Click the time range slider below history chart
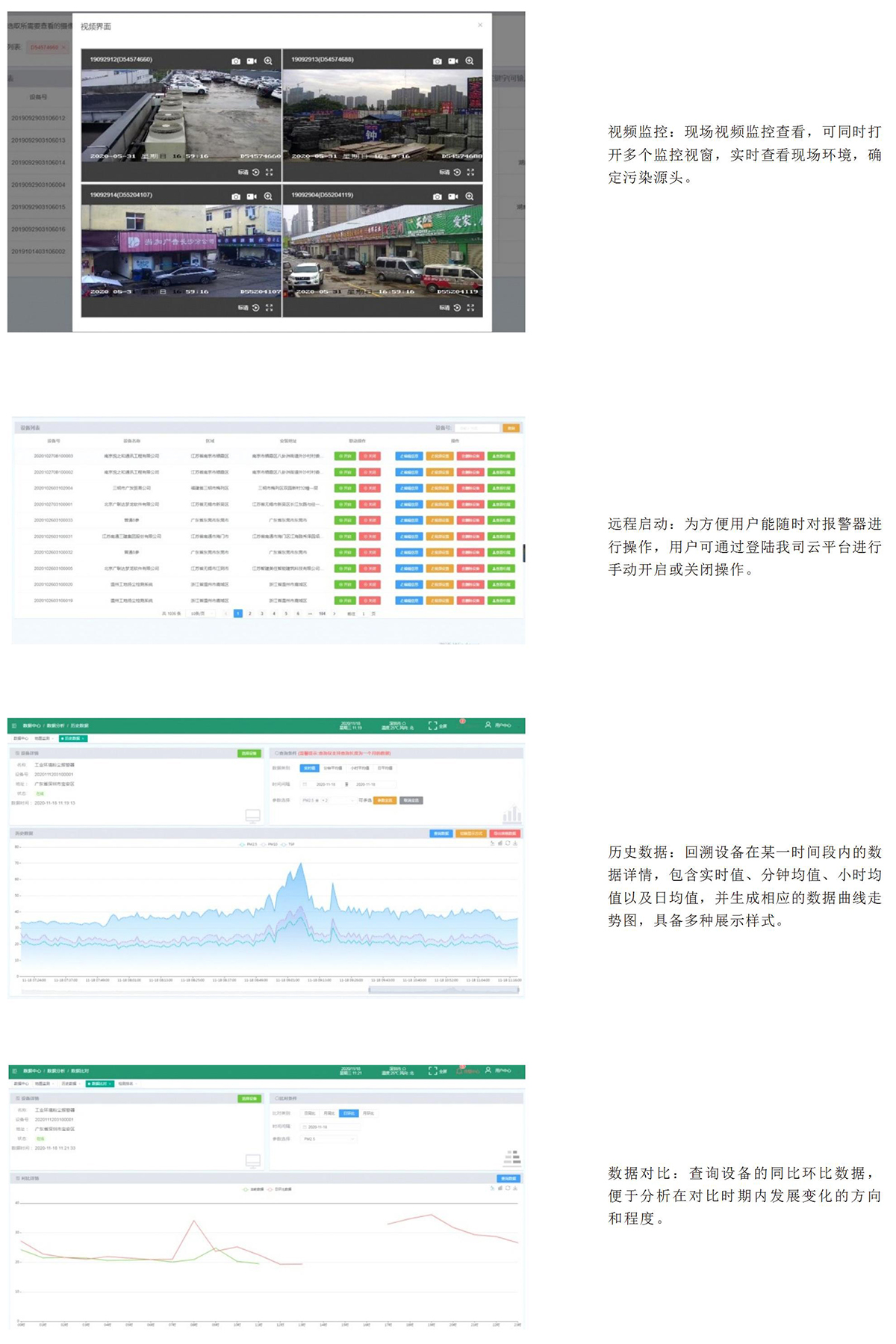The image size is (896, 1344). [x=444, y=991]
